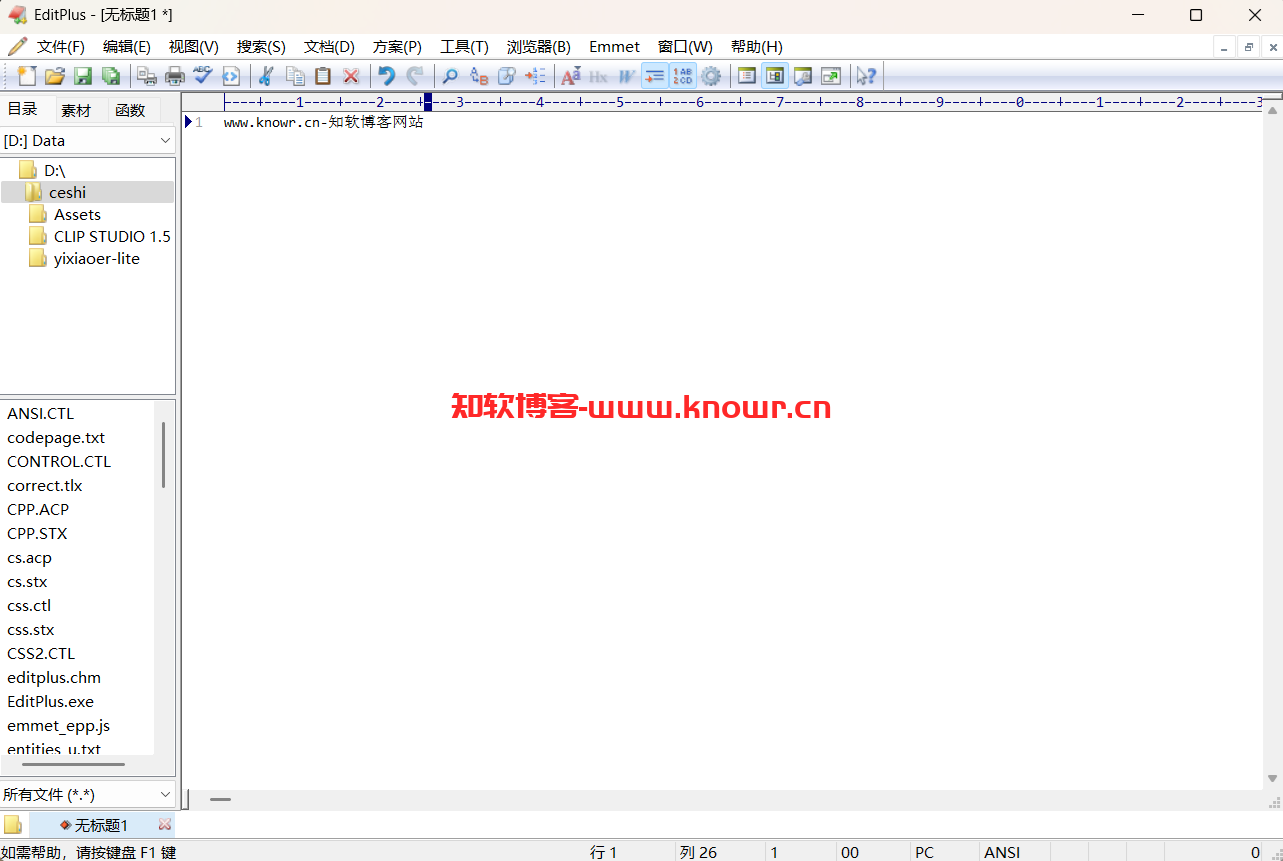The width and height of the screenshot is (1283, 861).
Task: Click the Copy icon in toolbar
Action: [x=295, y=76]
